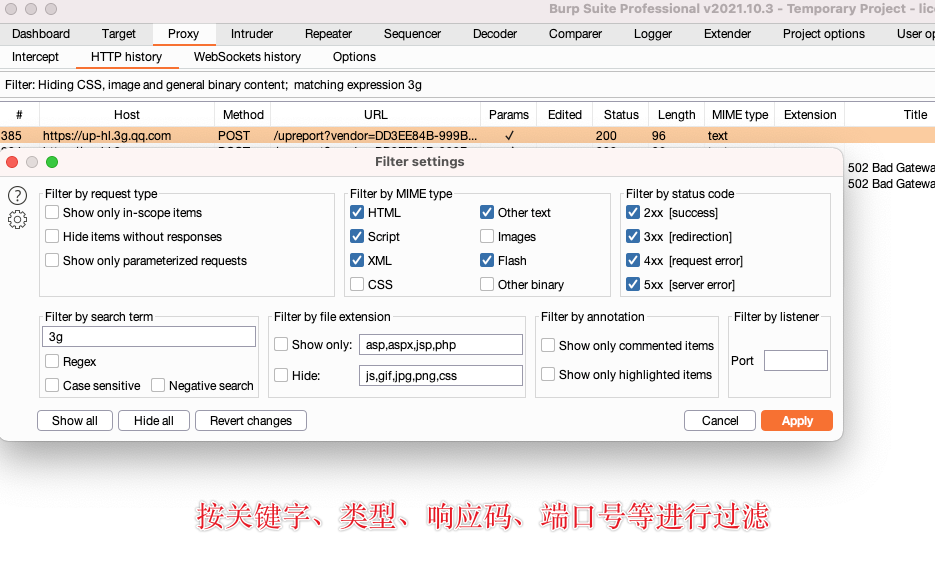This screenshot has width=935, height=574.
Task: Sort history by Extension column
Action: pos(810,114)
